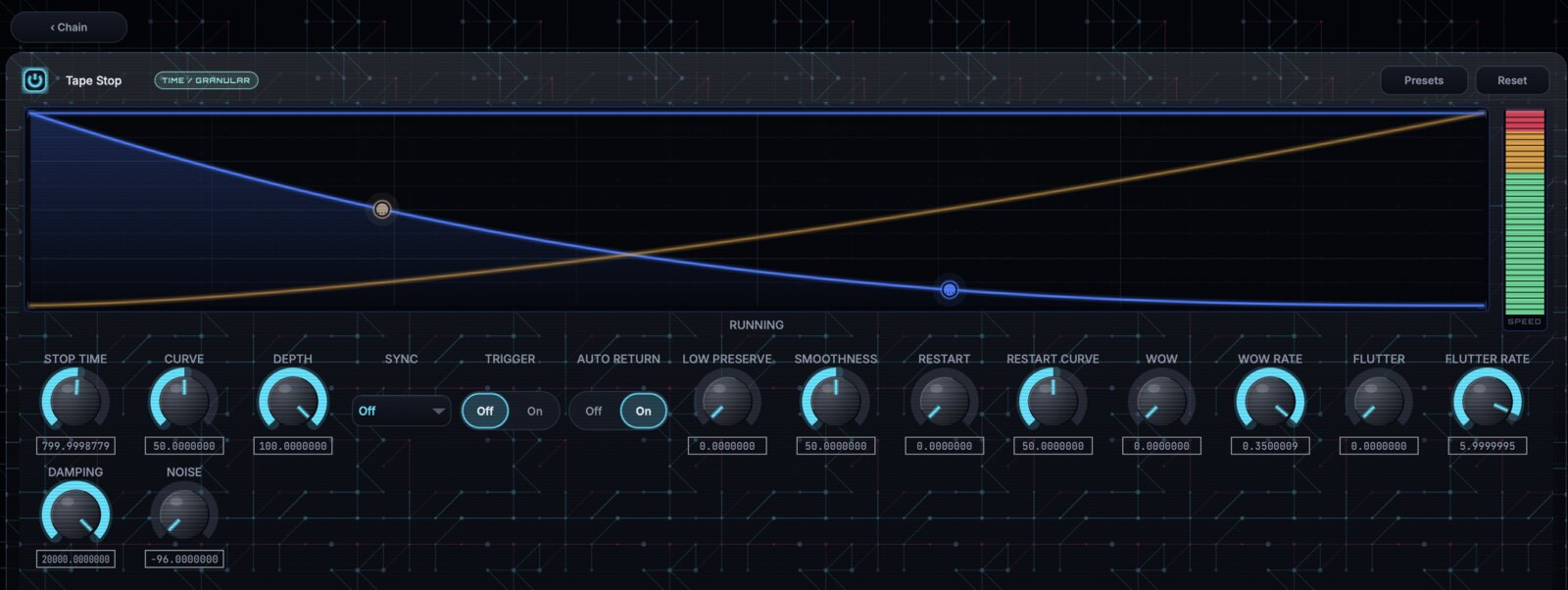Click the Tape Stop title
The width and height of the screenshot is (1568, 590).
[x=93, y=80]
